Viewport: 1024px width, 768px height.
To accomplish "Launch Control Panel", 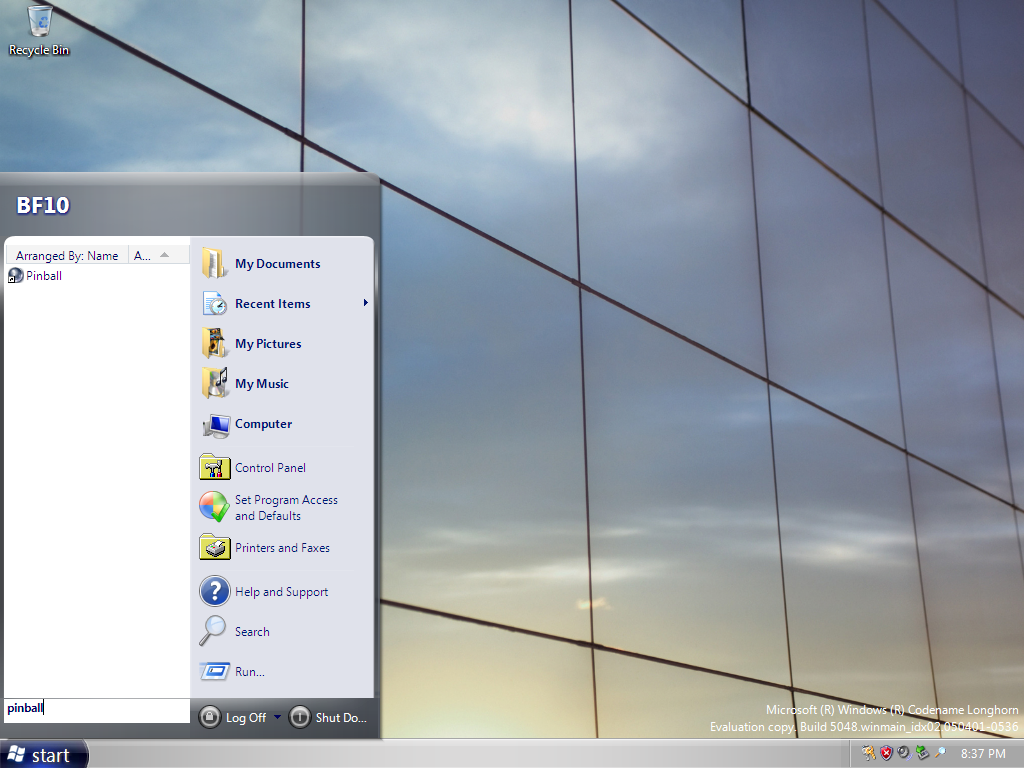I will point(269,468).
